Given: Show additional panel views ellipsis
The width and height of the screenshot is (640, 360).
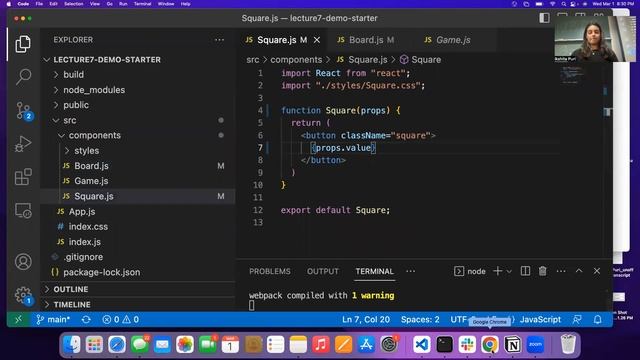Looking at the screenshot, I should coord(410,271).
